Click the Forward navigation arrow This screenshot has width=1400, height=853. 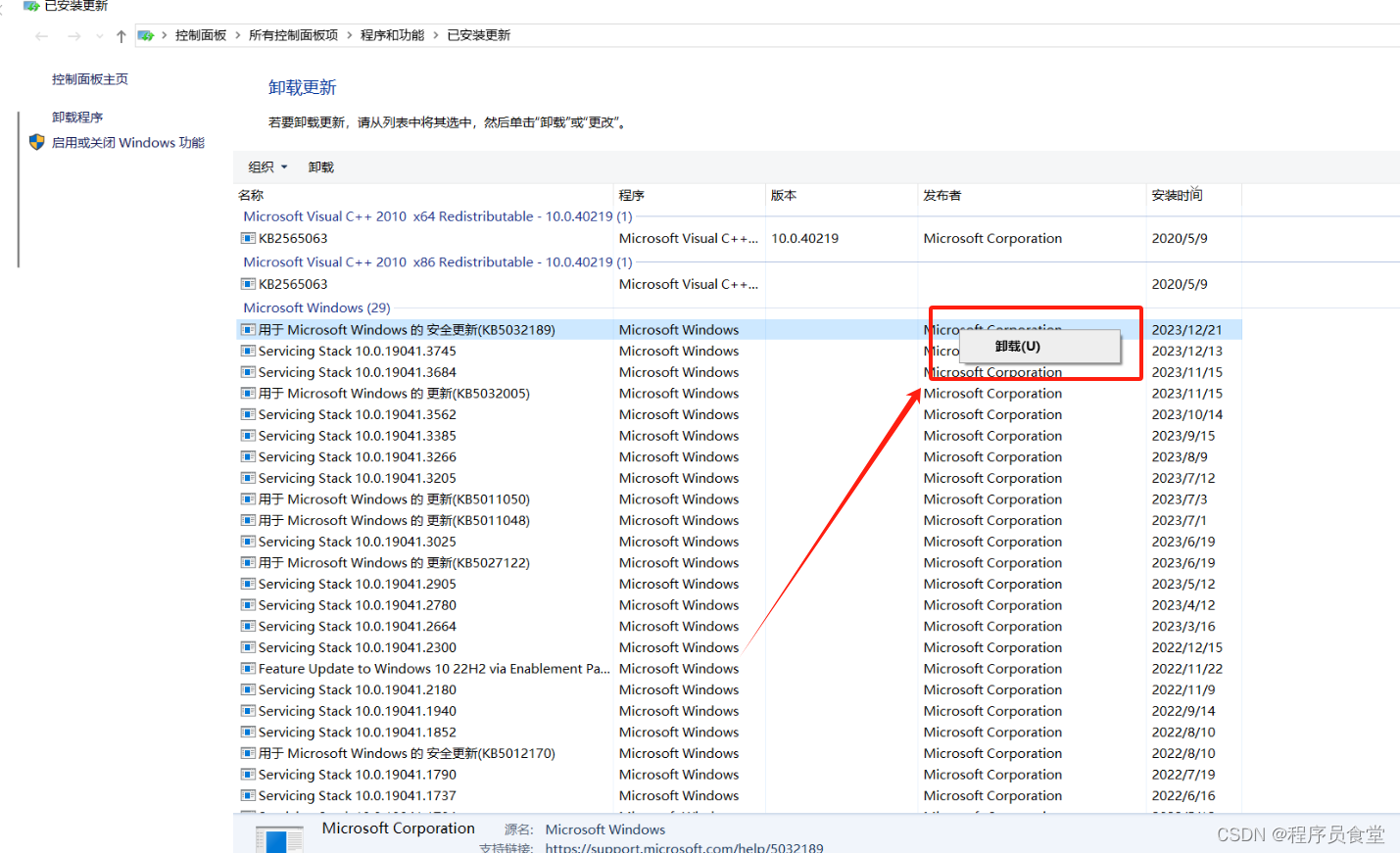(74, 36)
